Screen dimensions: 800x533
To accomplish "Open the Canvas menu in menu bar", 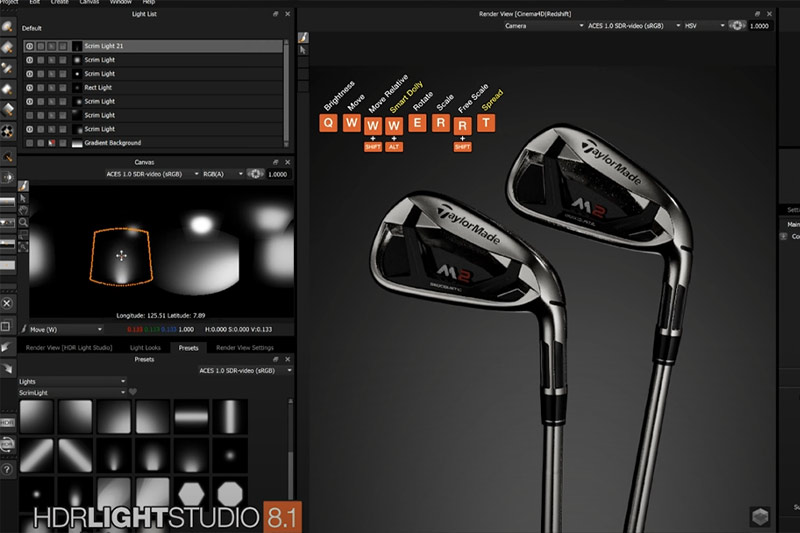I will tap(89, 3).
